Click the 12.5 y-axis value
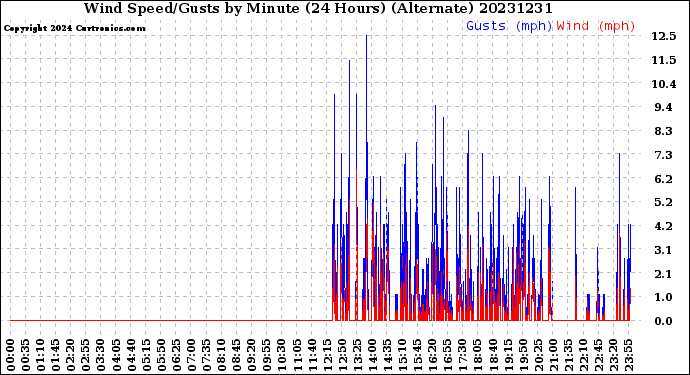 tap(664, 36)
